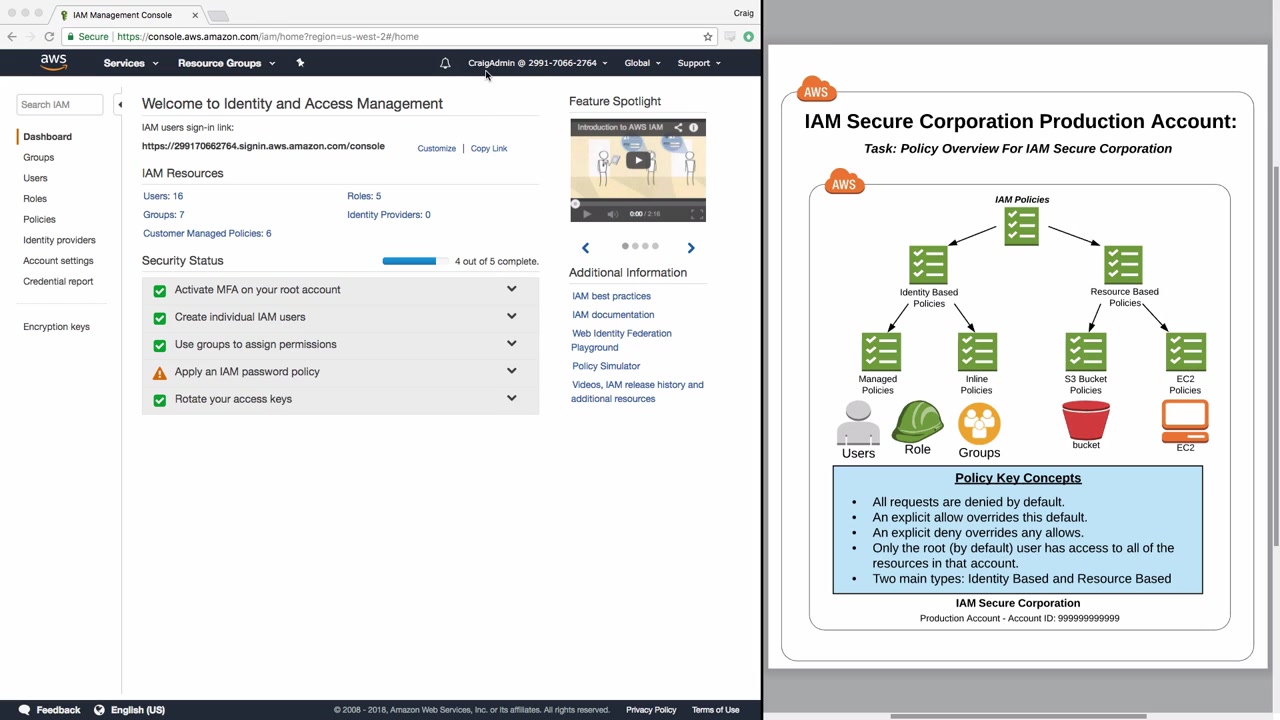Click the small play button in video controls

point(587,213)
